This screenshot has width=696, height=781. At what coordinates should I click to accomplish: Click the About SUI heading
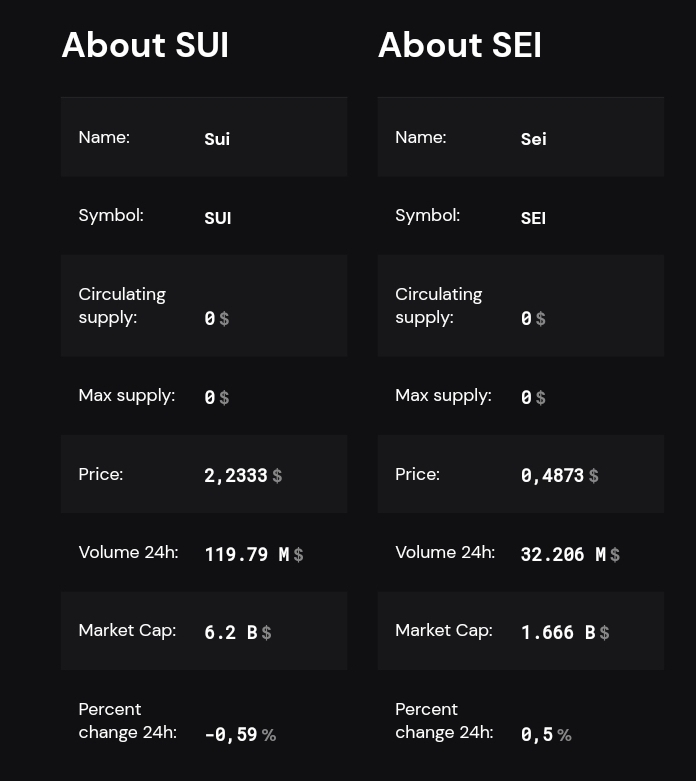click(x=145, y=45)
